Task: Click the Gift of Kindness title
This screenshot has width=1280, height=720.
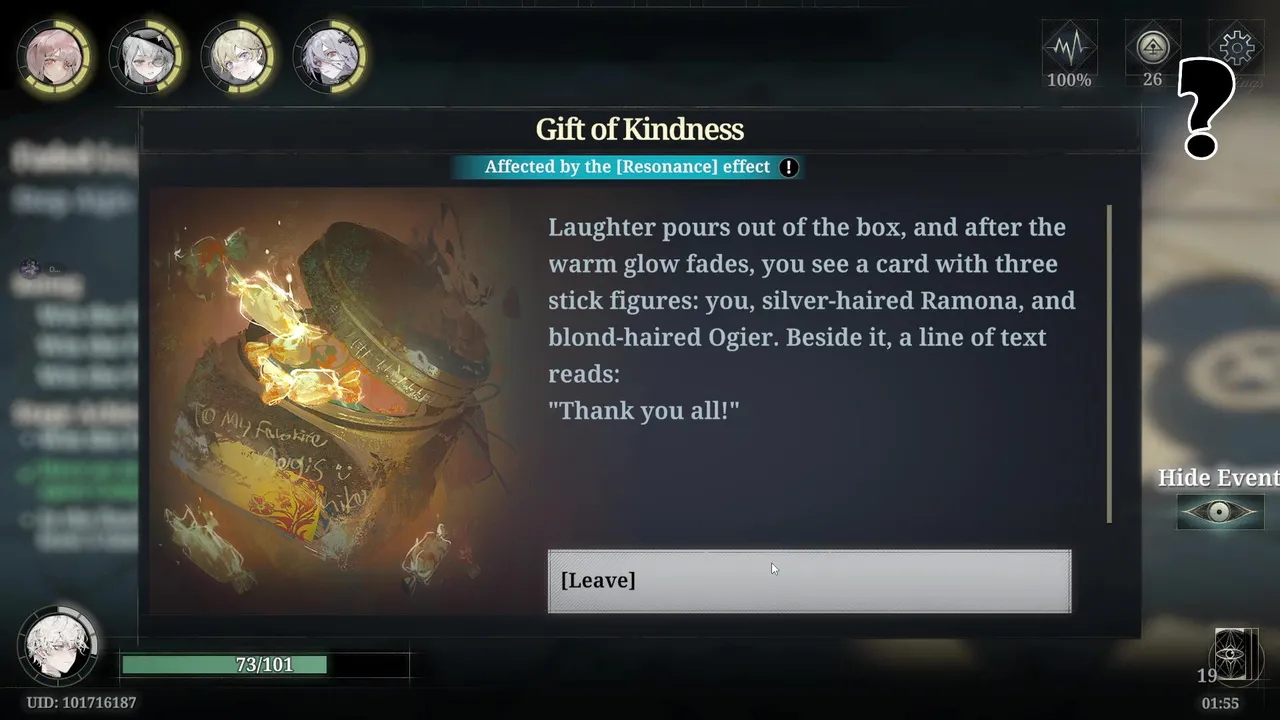Action: coord(640,130)
